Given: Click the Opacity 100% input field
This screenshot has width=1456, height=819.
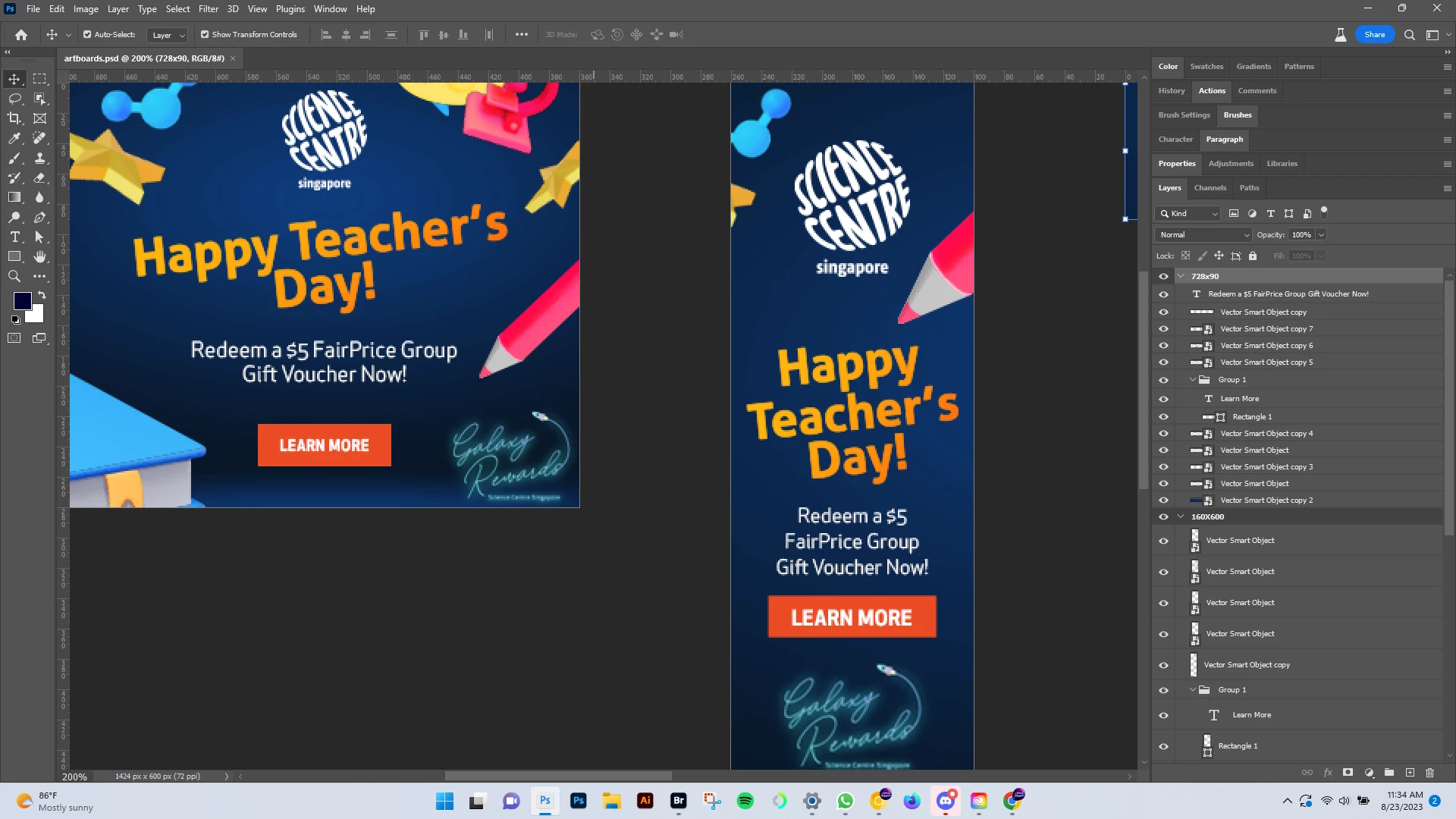Looking at the screenshot, I should [1301, 235].
